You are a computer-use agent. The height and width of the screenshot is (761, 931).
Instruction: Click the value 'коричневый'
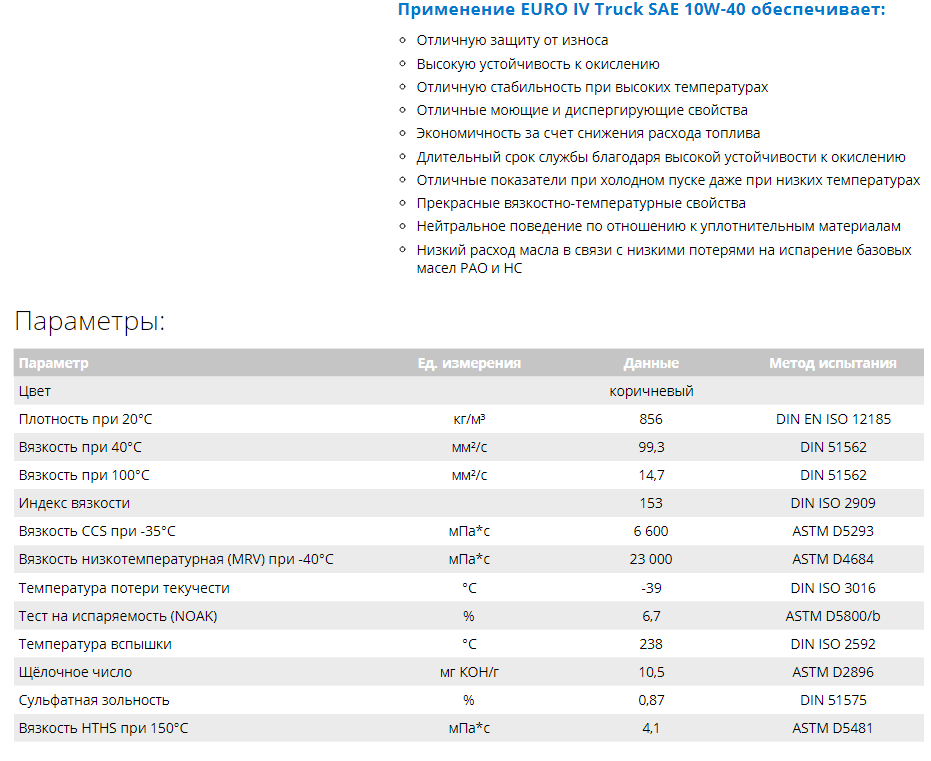point(651,391)
